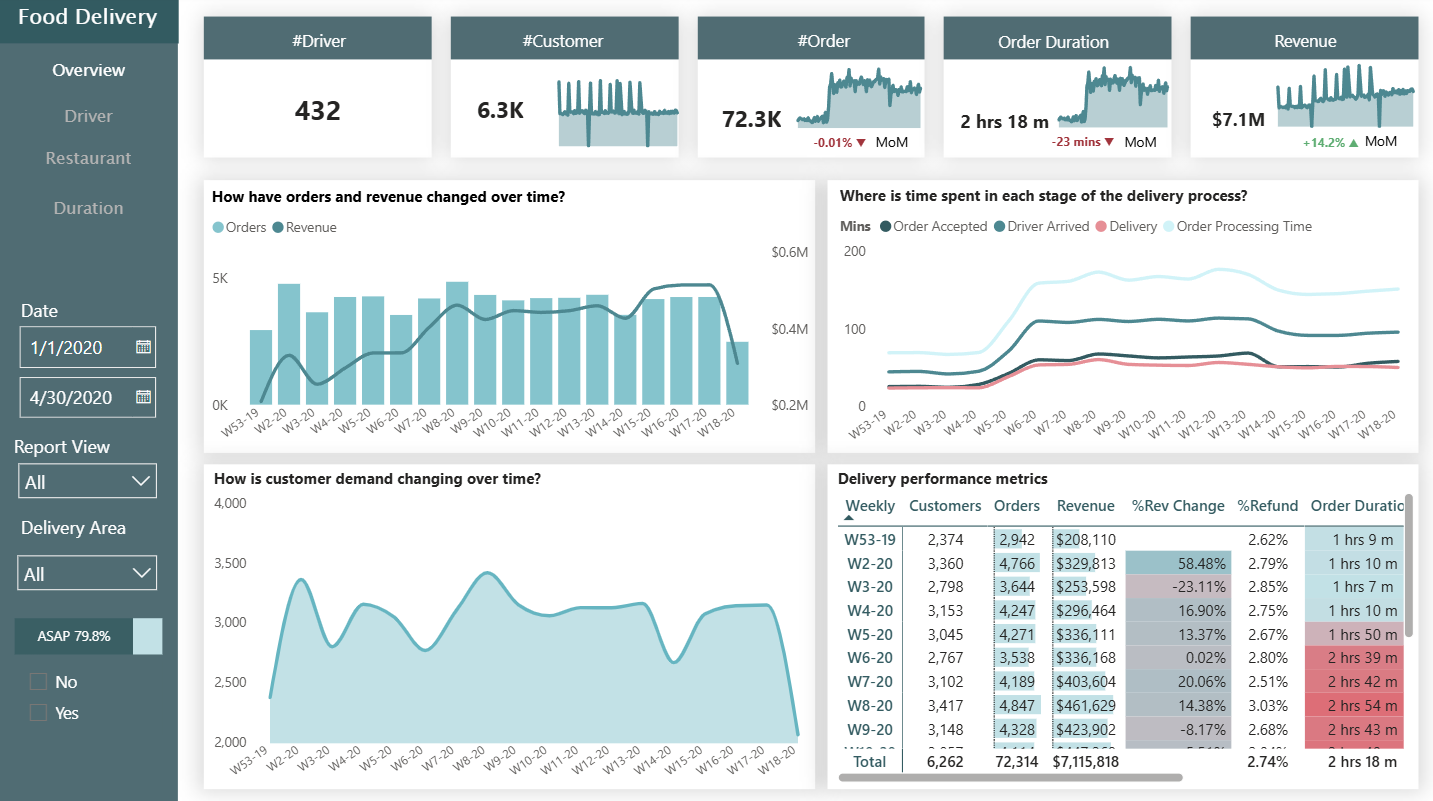This screenshot has height=801, width=1433.
Task: Click the Revenue legend marker
Action: click(278, 228)
